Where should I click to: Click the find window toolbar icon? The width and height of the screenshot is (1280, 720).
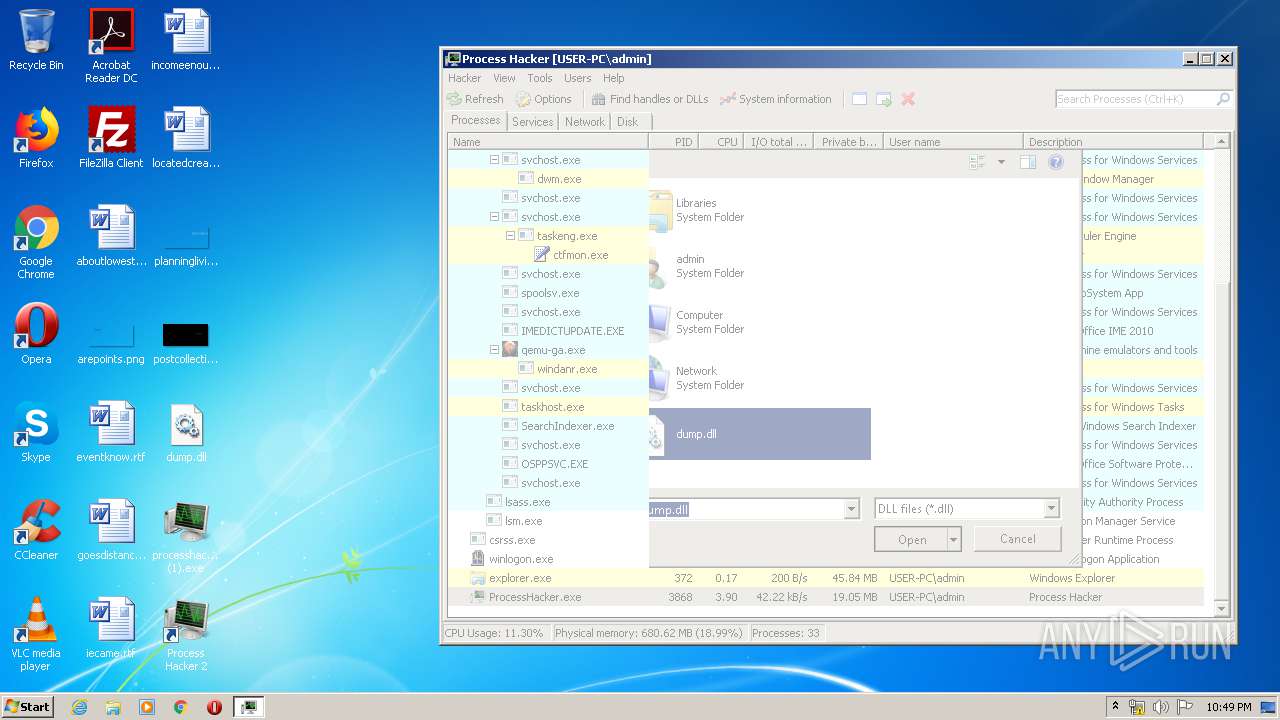pos(859,99)
